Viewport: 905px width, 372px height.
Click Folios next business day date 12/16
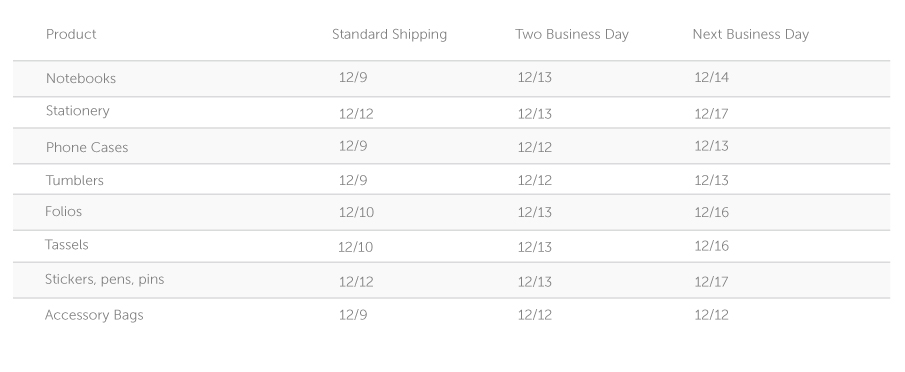(711, 212)
